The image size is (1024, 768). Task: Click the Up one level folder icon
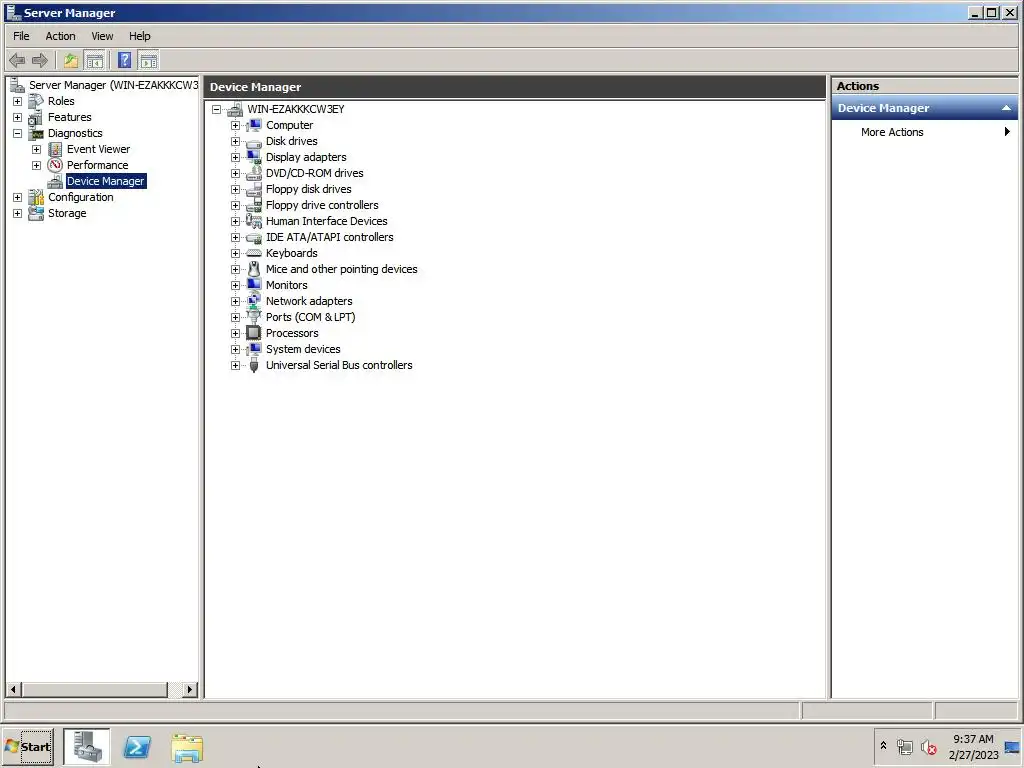tap(71, 61)
